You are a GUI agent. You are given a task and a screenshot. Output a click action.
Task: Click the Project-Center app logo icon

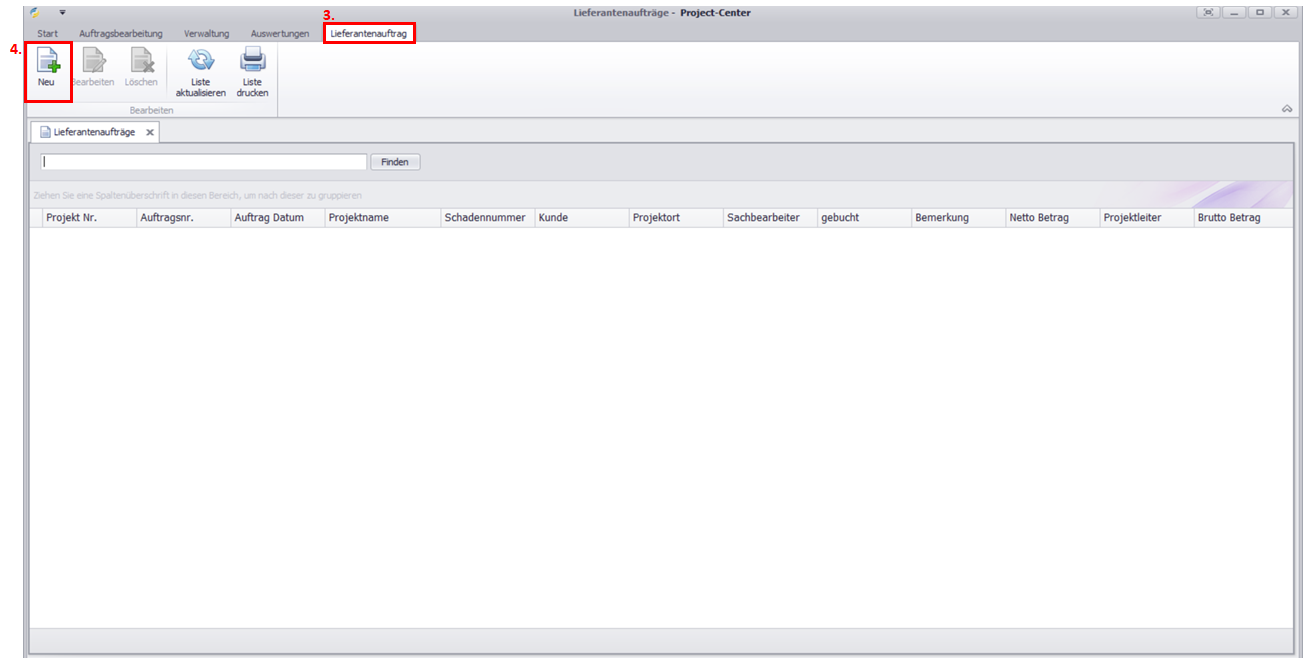pos(37,13)
